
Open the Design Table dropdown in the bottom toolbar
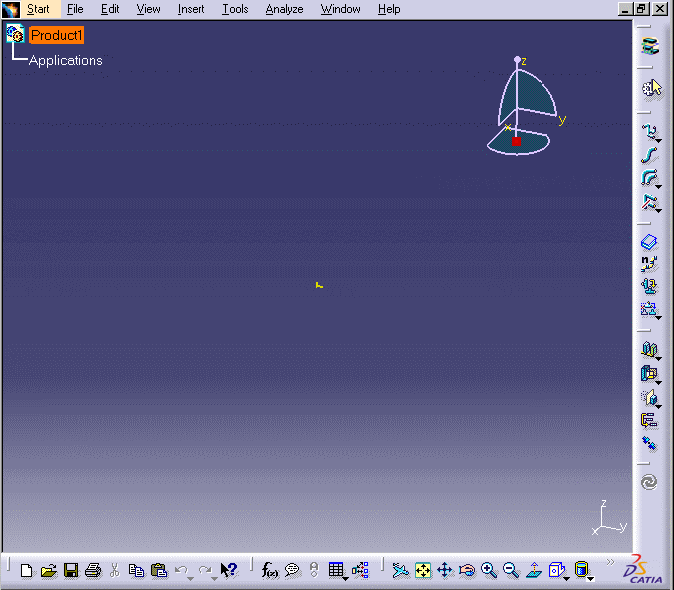point(346,578)
